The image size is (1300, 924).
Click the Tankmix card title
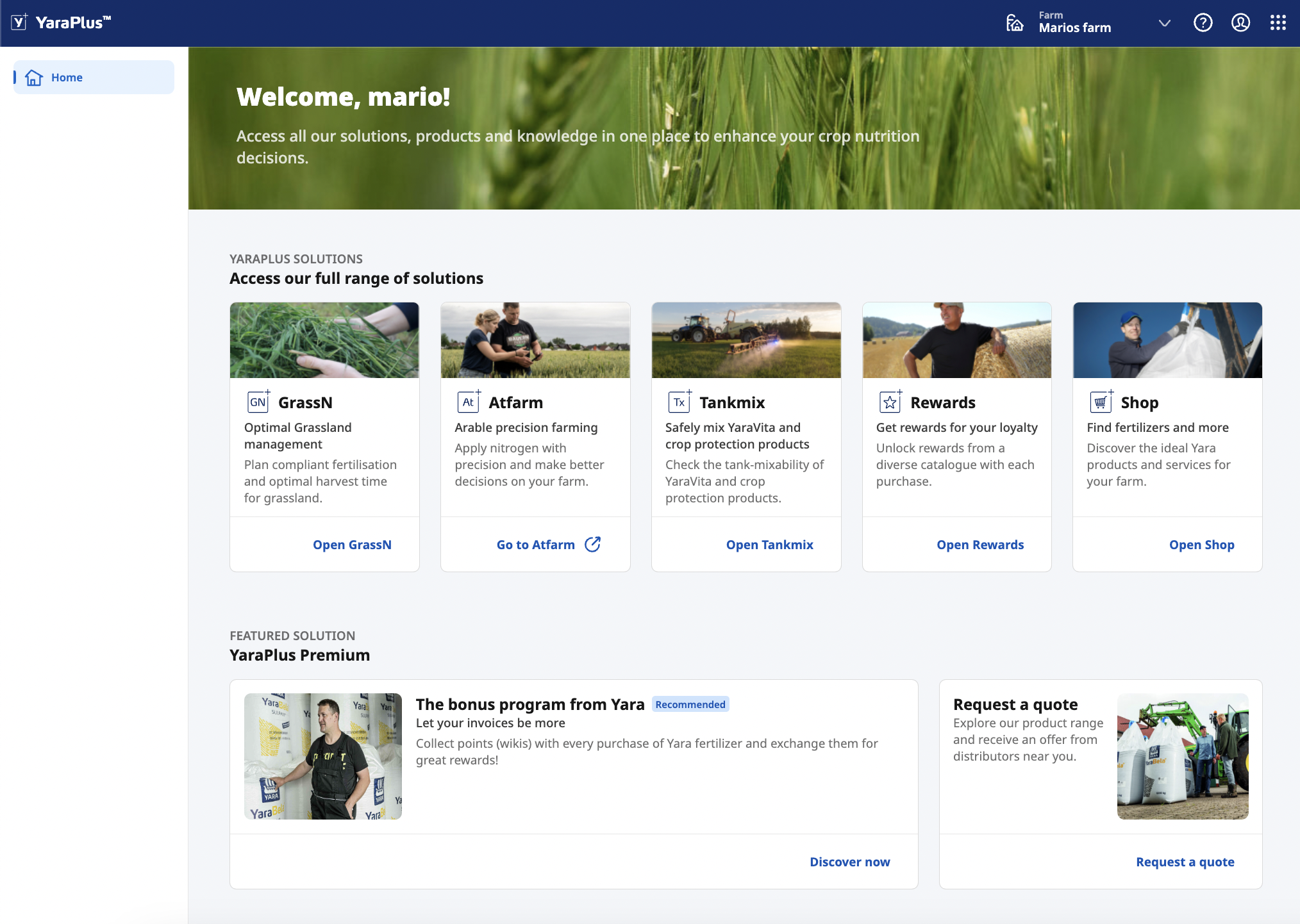pos(732,402)
